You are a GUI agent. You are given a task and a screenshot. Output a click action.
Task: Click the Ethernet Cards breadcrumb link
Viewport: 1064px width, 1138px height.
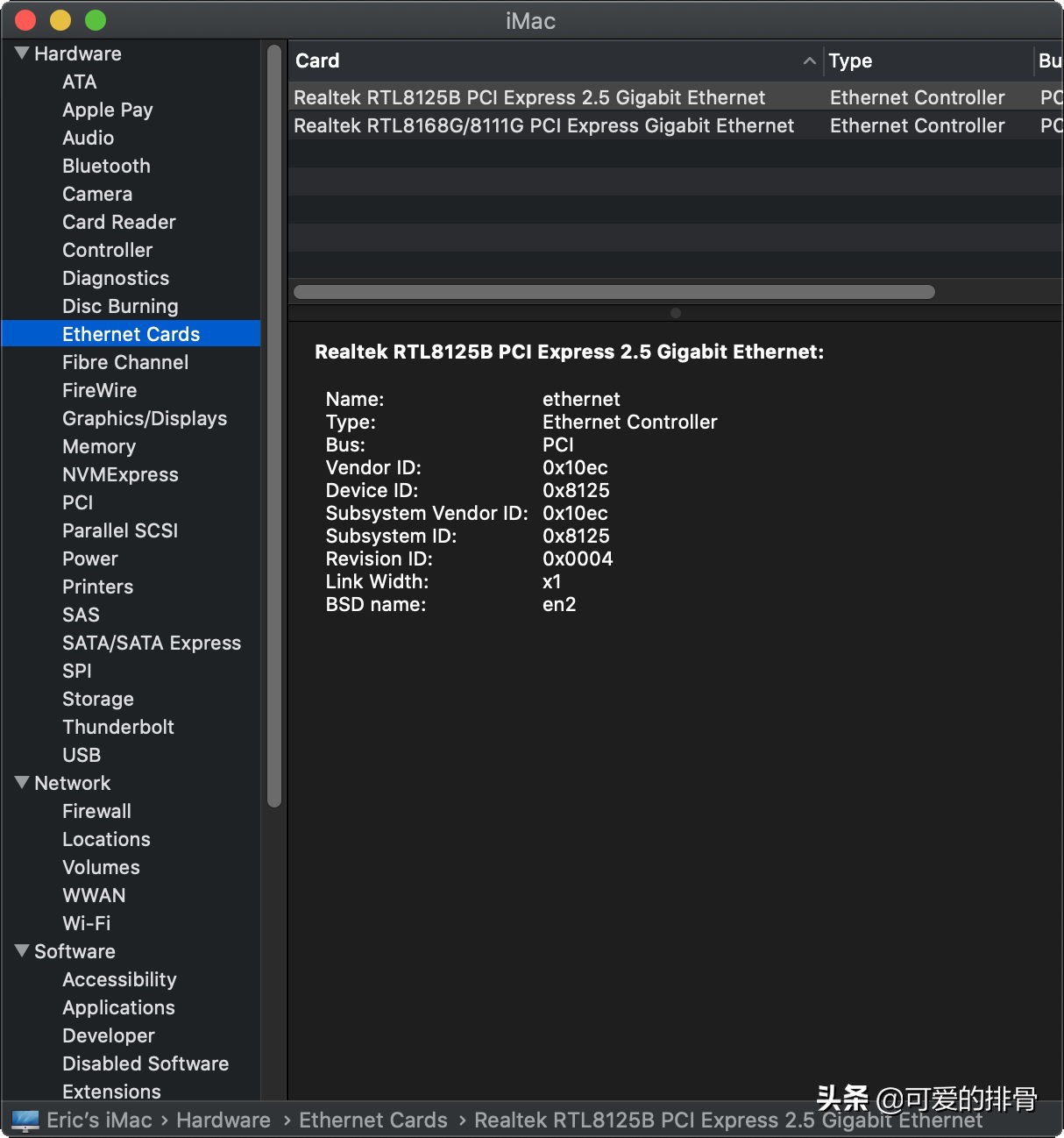click(x=372, y=1120)
